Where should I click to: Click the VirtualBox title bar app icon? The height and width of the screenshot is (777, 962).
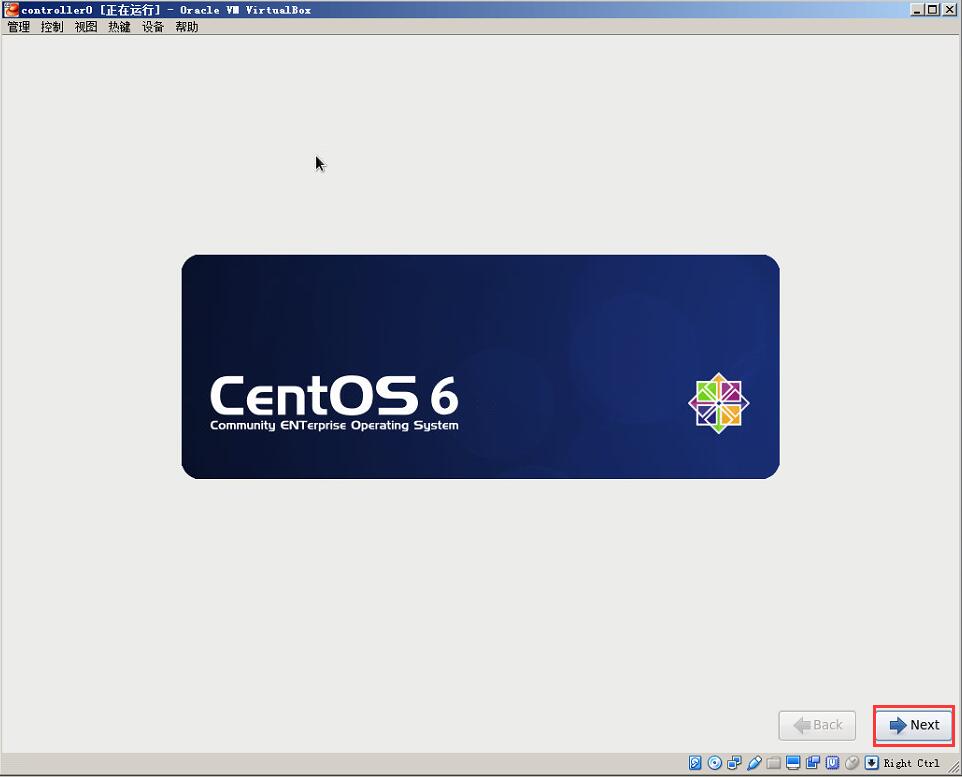11,9
